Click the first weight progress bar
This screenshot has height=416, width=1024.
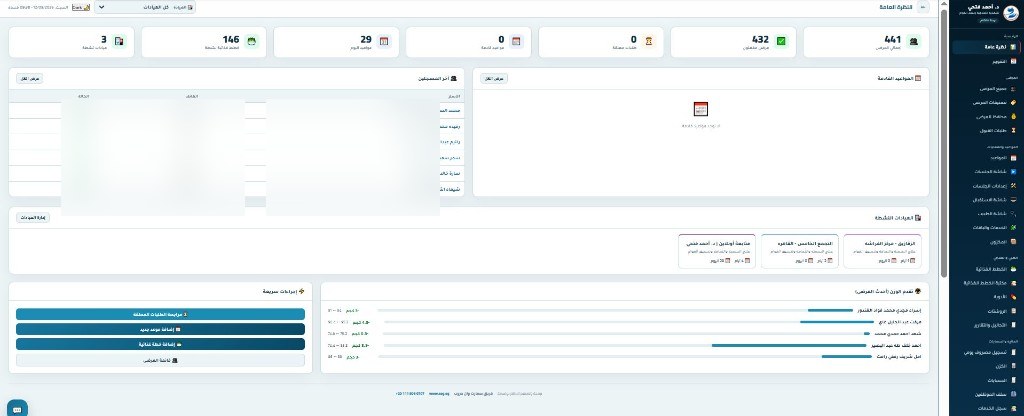point(615,310)
